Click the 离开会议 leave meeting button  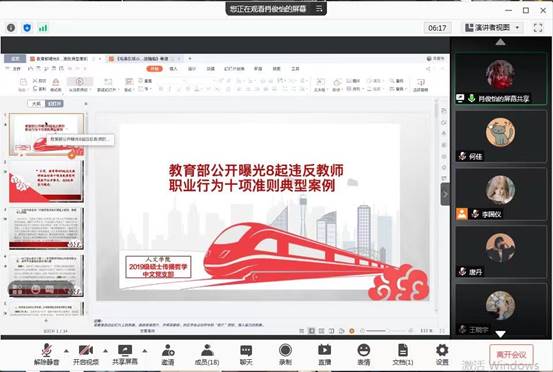511,354
